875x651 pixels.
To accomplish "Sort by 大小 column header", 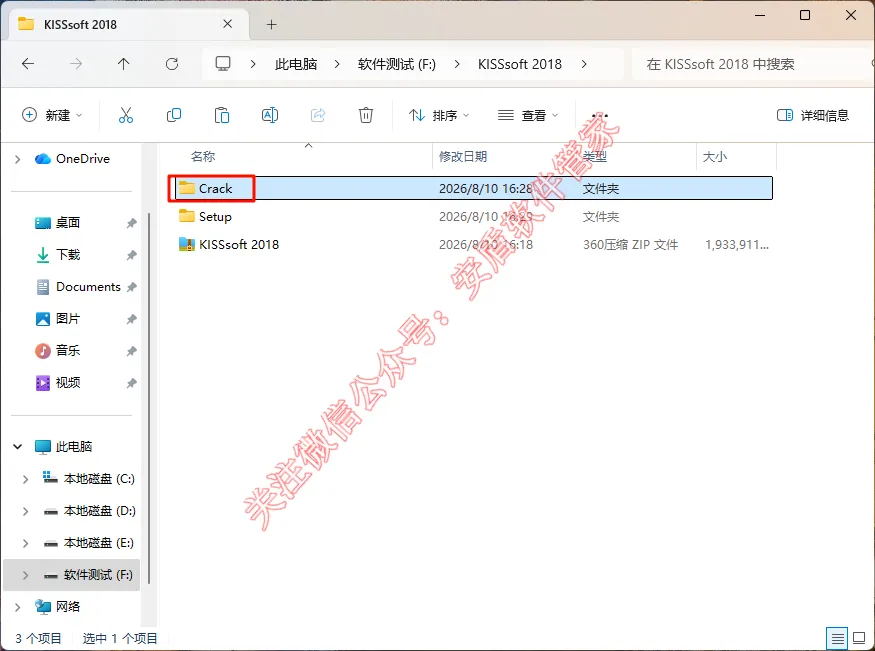I will pyautogui.click(x=715, y=157).
